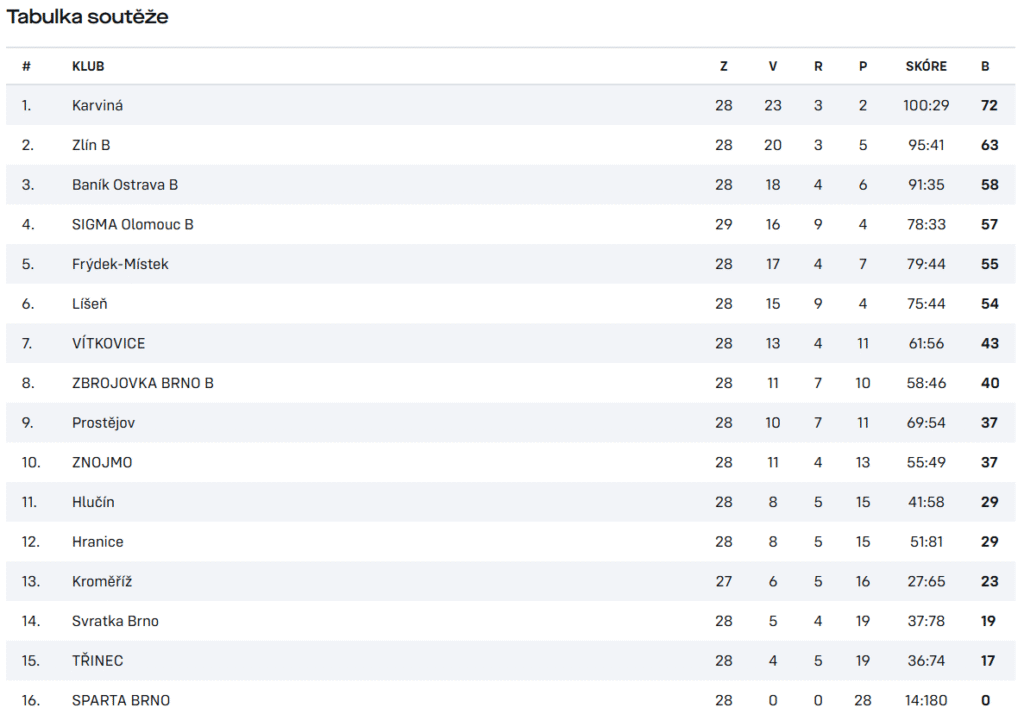Open the Frýdek-Místek team entry
1024x714 pixels.
[120, 264]
